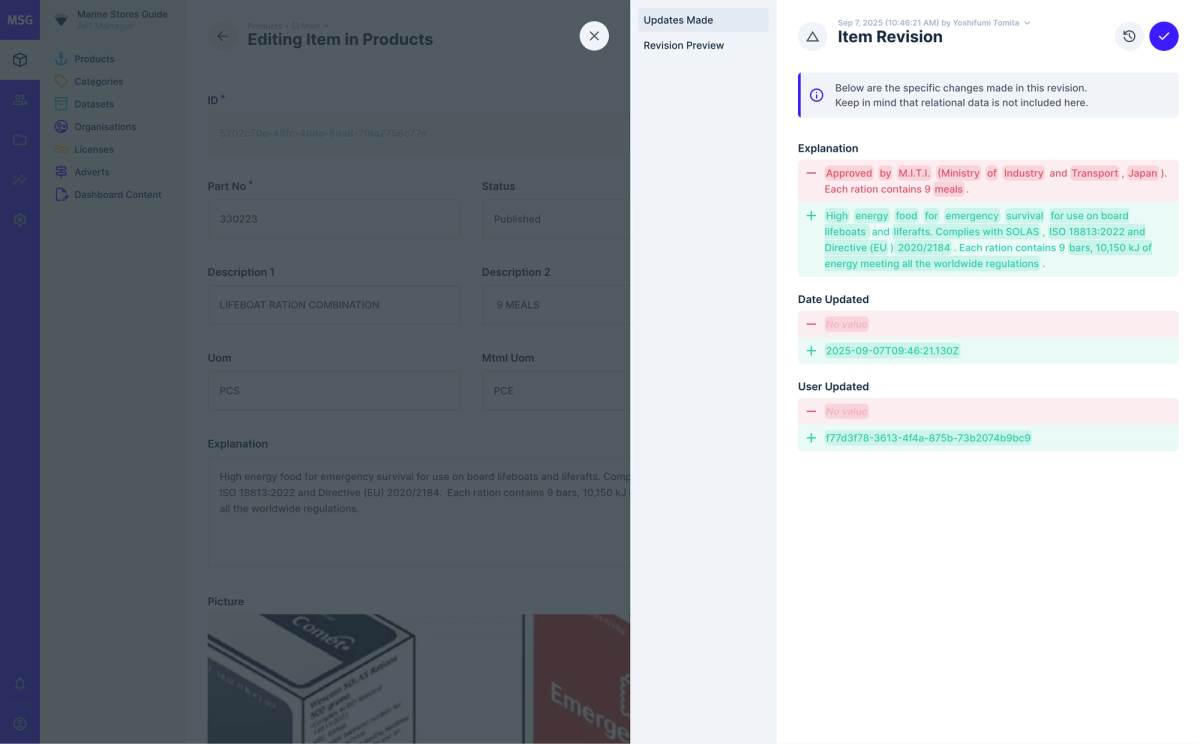Viewport: 1200px width, 744px height.
Task: Click the MSG logo in module bar
Action: 20,20
